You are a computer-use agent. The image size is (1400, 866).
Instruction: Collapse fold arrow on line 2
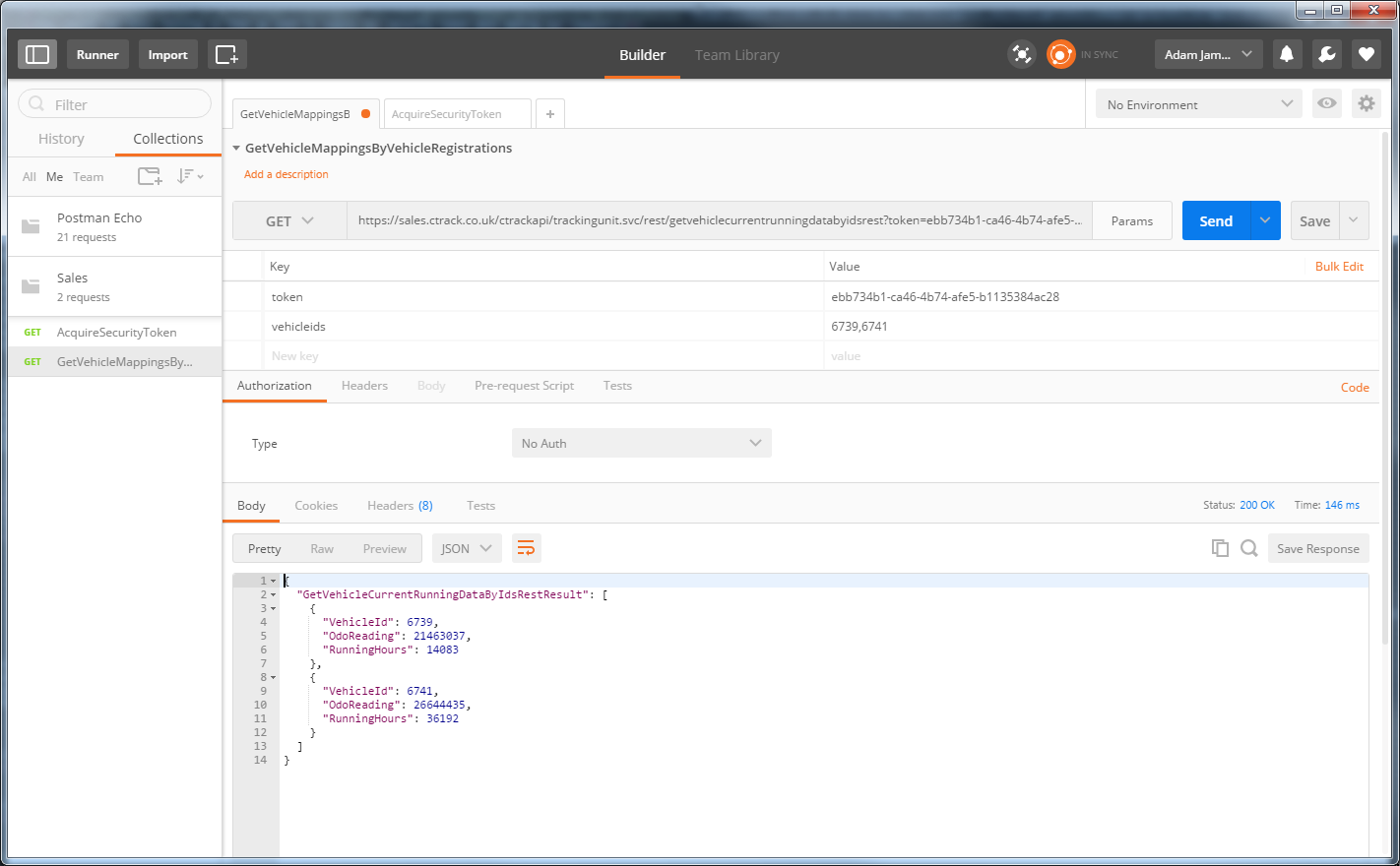273,594
